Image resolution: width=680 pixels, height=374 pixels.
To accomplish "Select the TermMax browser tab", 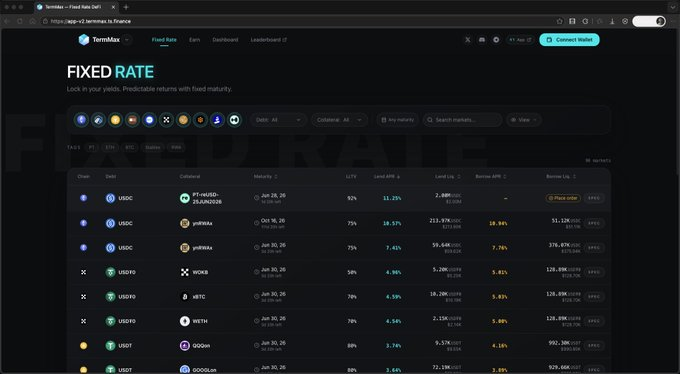I will click(76, 7).
